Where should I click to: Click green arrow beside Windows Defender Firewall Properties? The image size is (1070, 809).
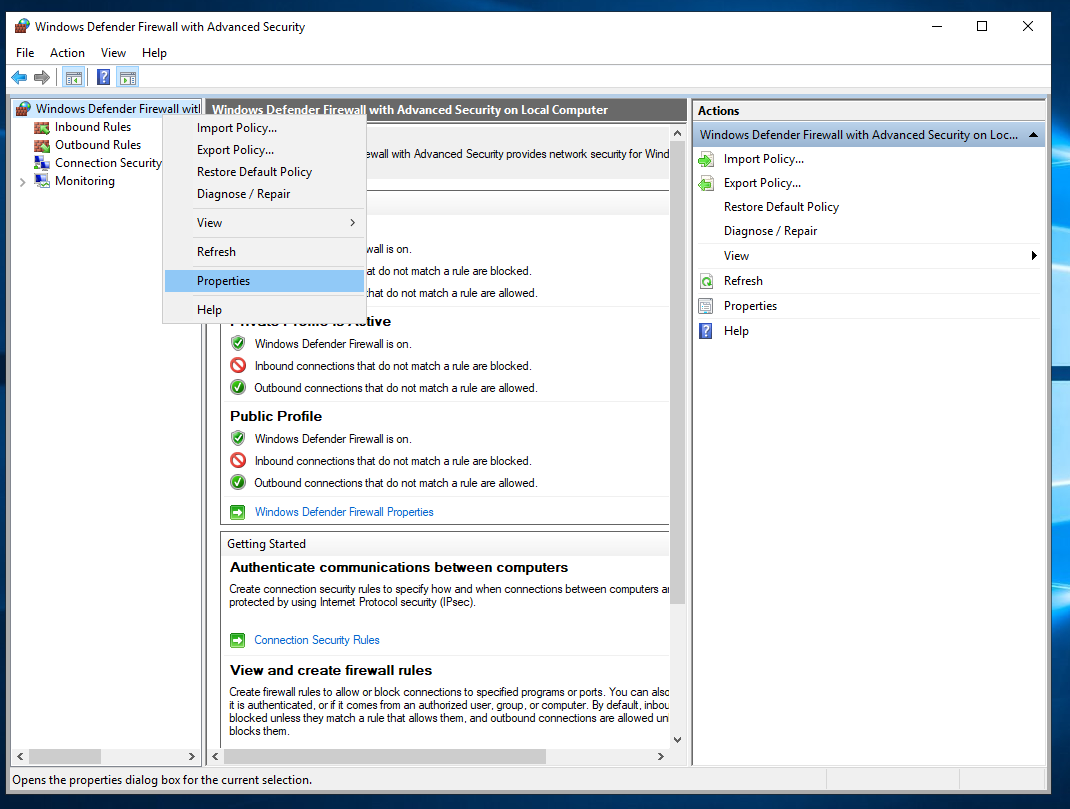(x=237, y=512)
